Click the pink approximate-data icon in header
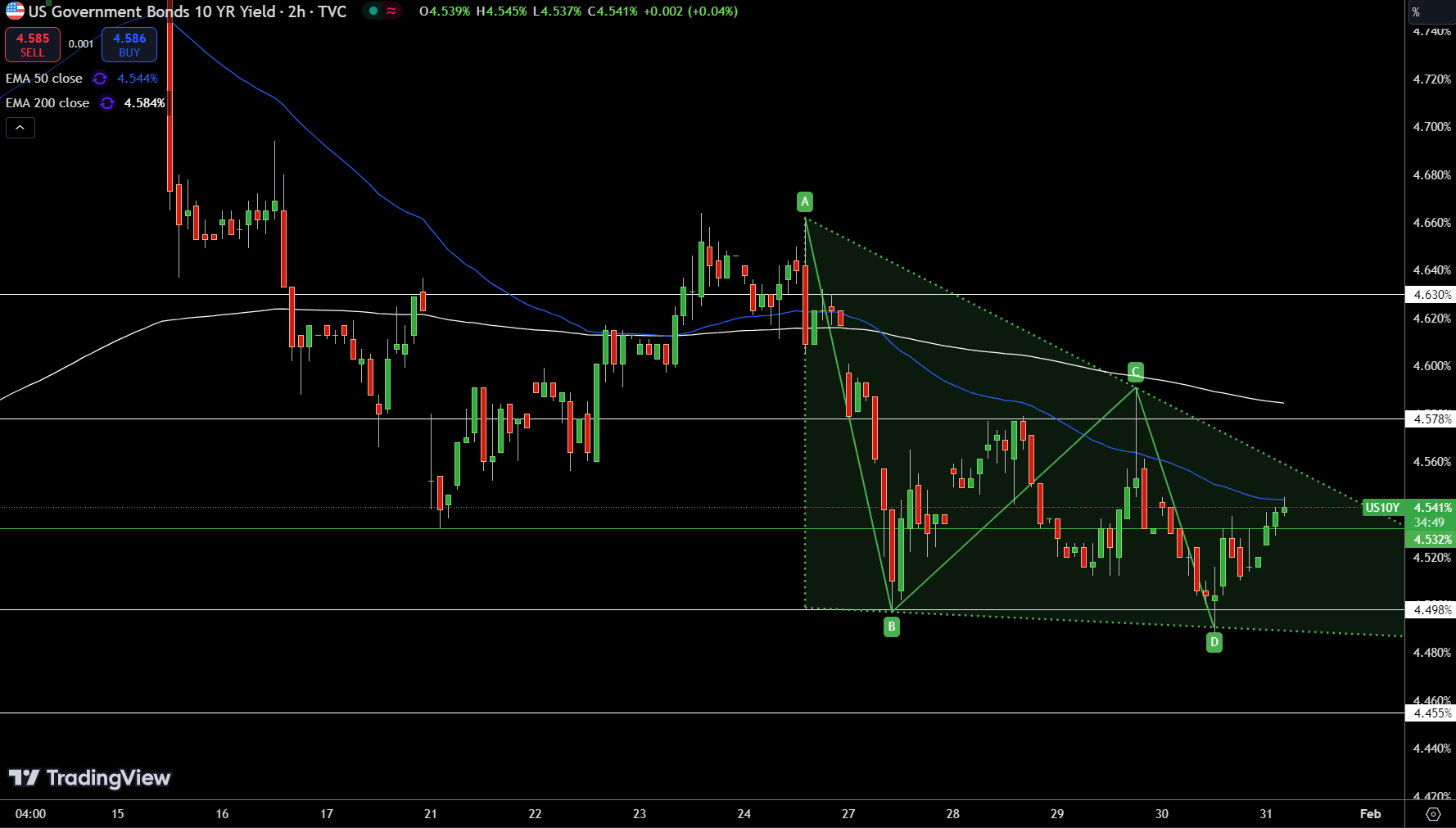This screenshot has height=828, width=1456. [392, 11]
